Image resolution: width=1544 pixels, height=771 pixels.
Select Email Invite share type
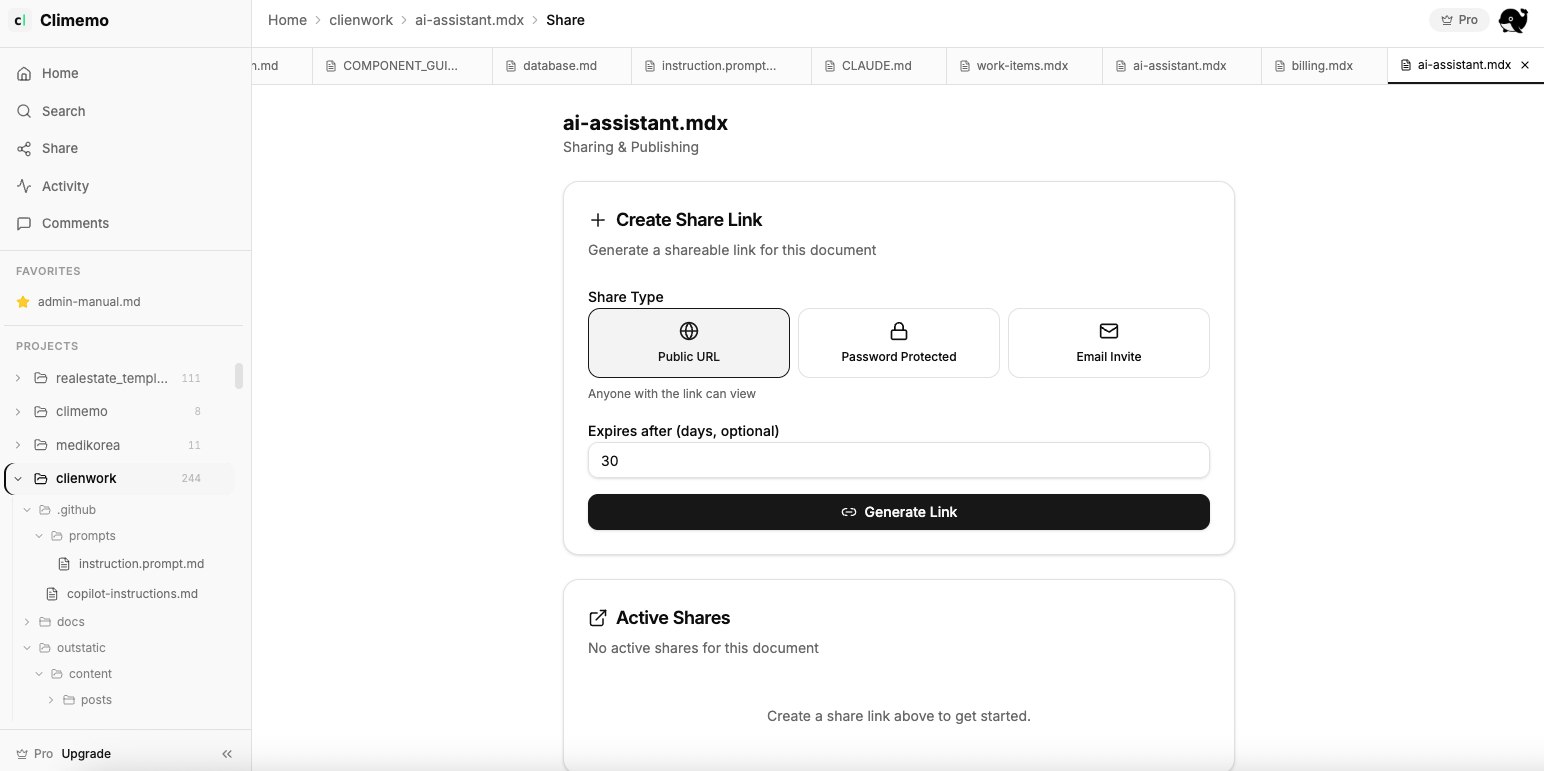tap(1108, 343)
